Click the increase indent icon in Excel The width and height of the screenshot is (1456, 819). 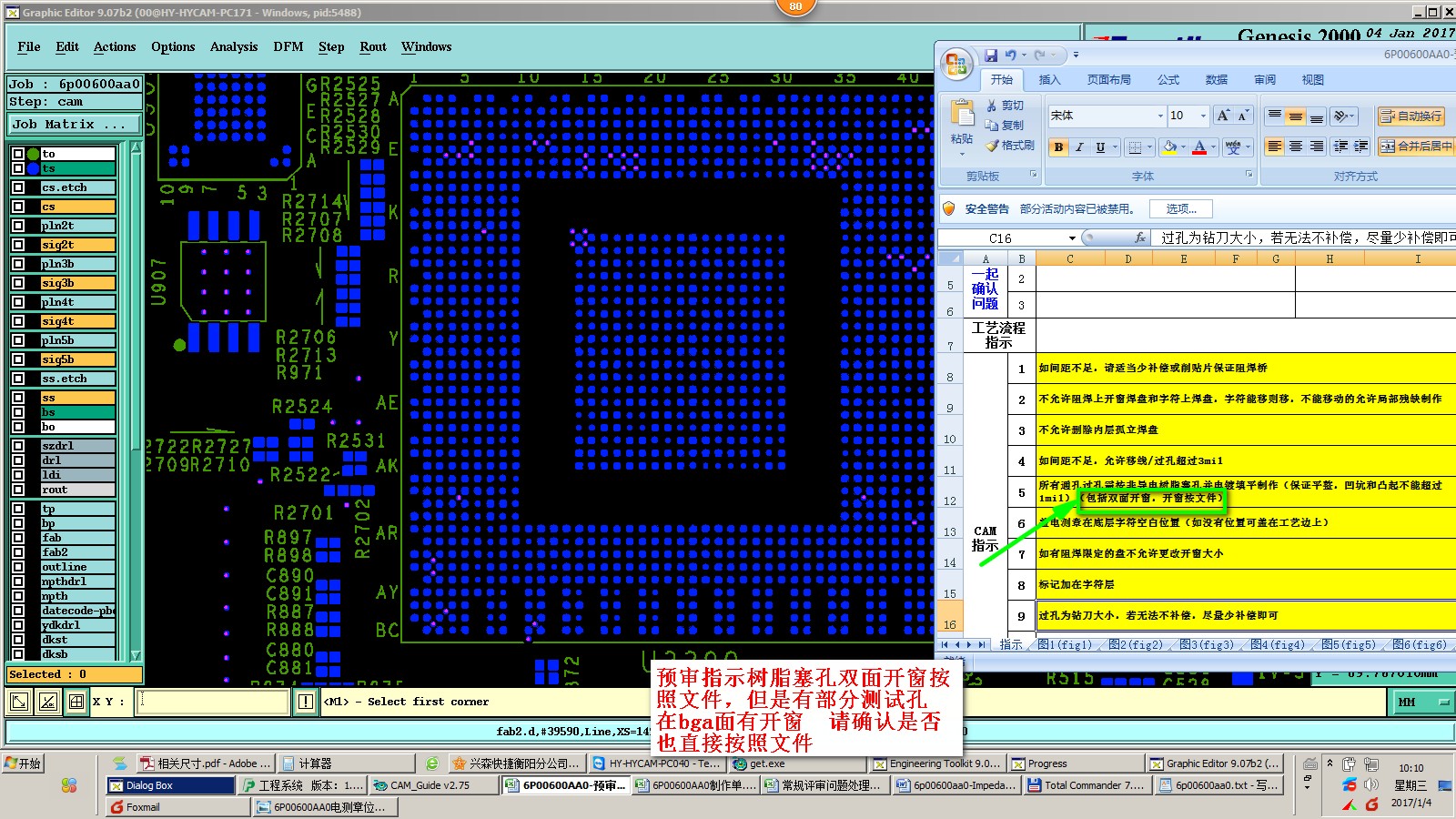point(1361,147)
